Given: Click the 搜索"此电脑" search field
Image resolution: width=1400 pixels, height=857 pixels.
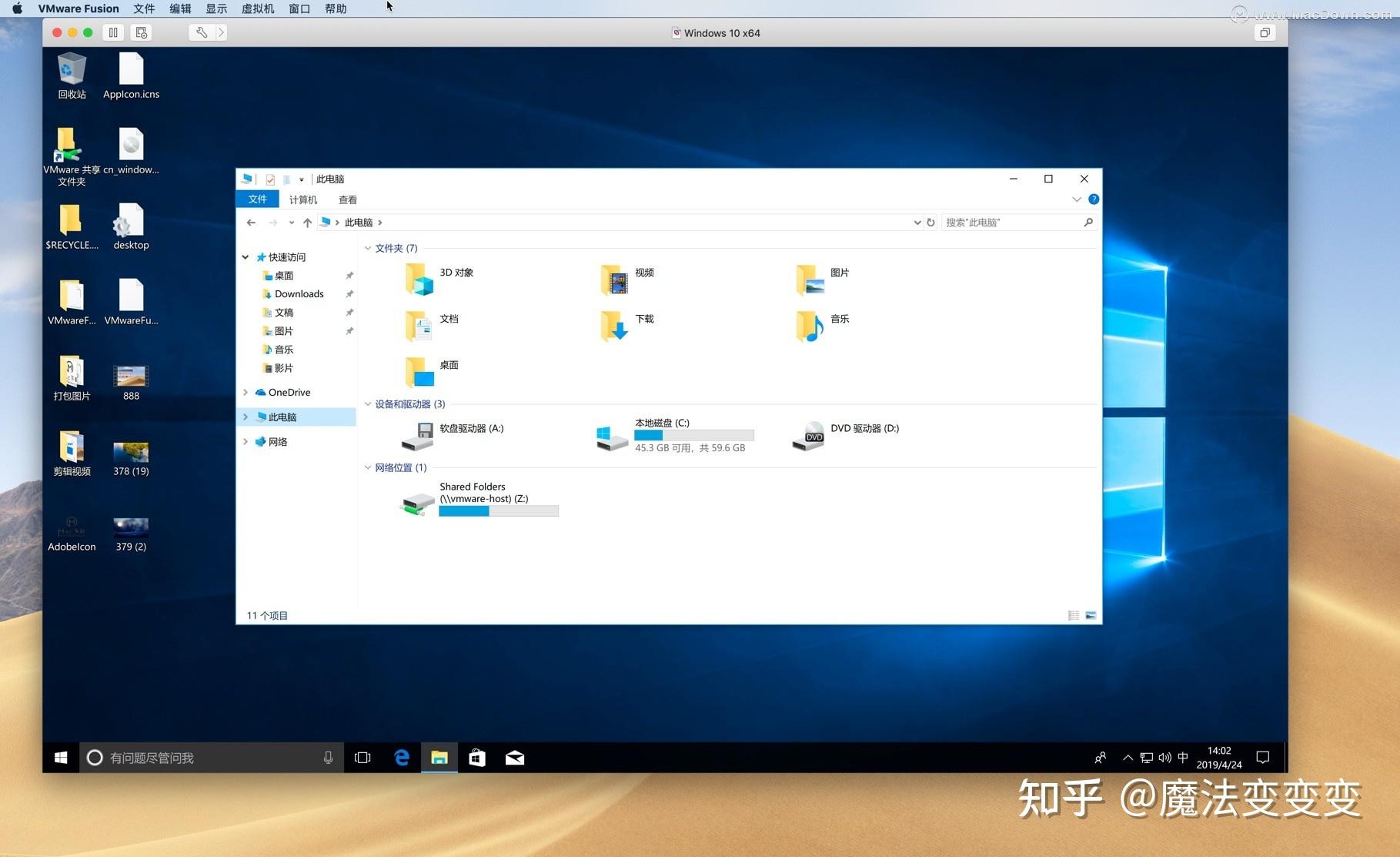Looking at the screenshot, I should pyautogui.click(x=1017, y=223).
